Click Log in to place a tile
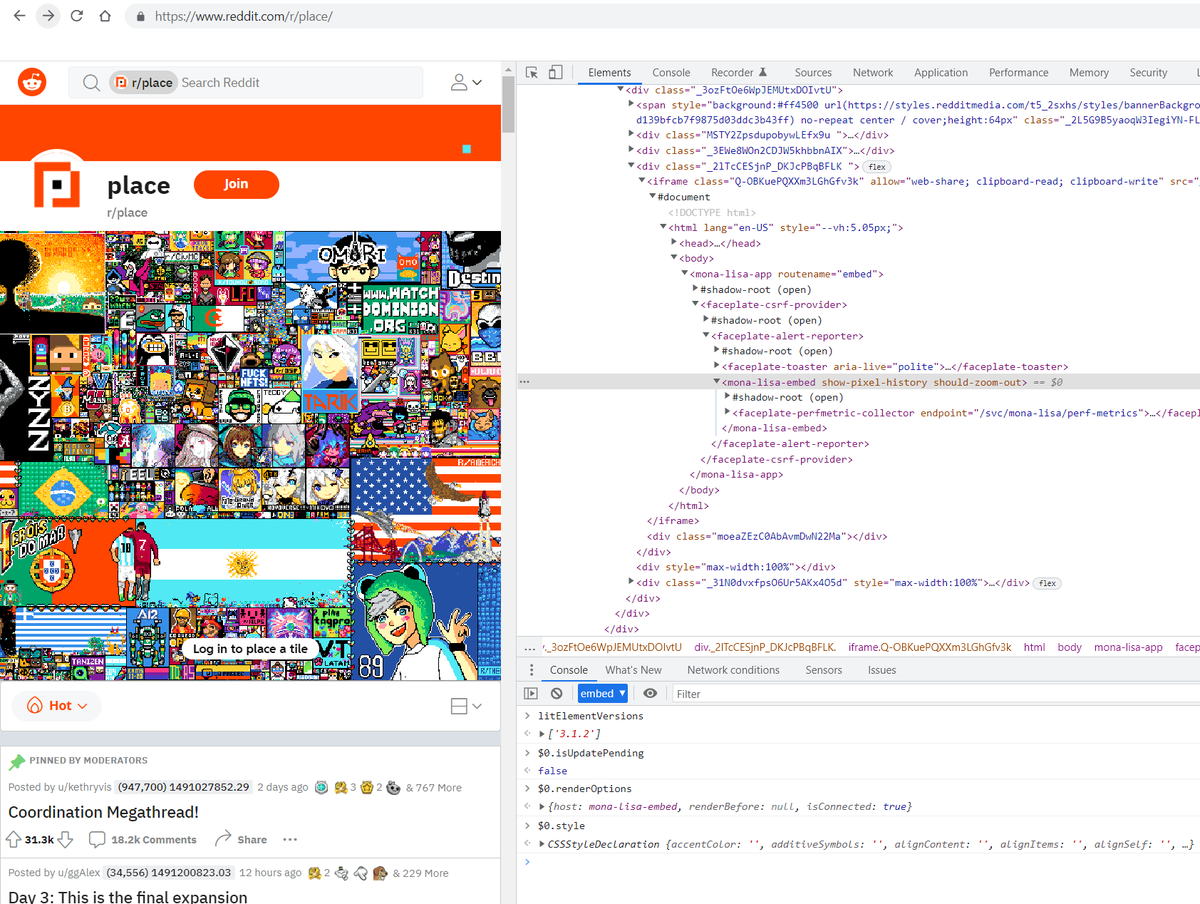Screen dimensions: 1200x904 click(x=250, y=649)
